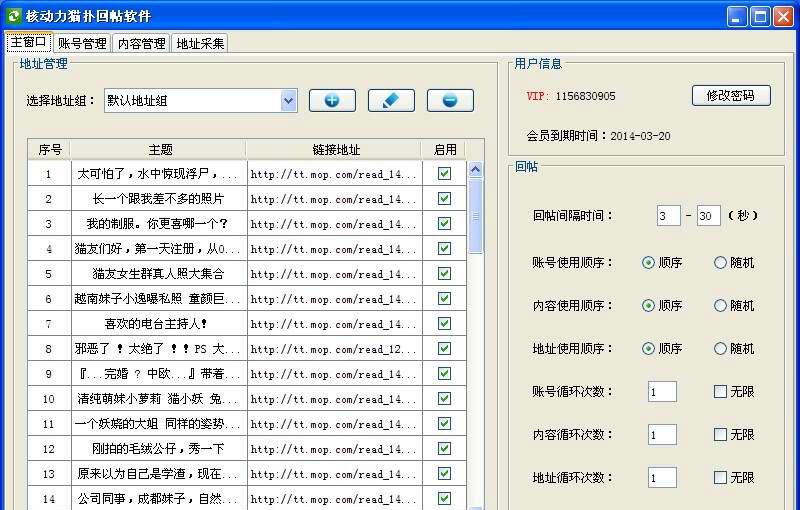
Task: Toggle 启用 checkbox for 我的制服 row
Action: pyautogui.click(x=444, y=224)
